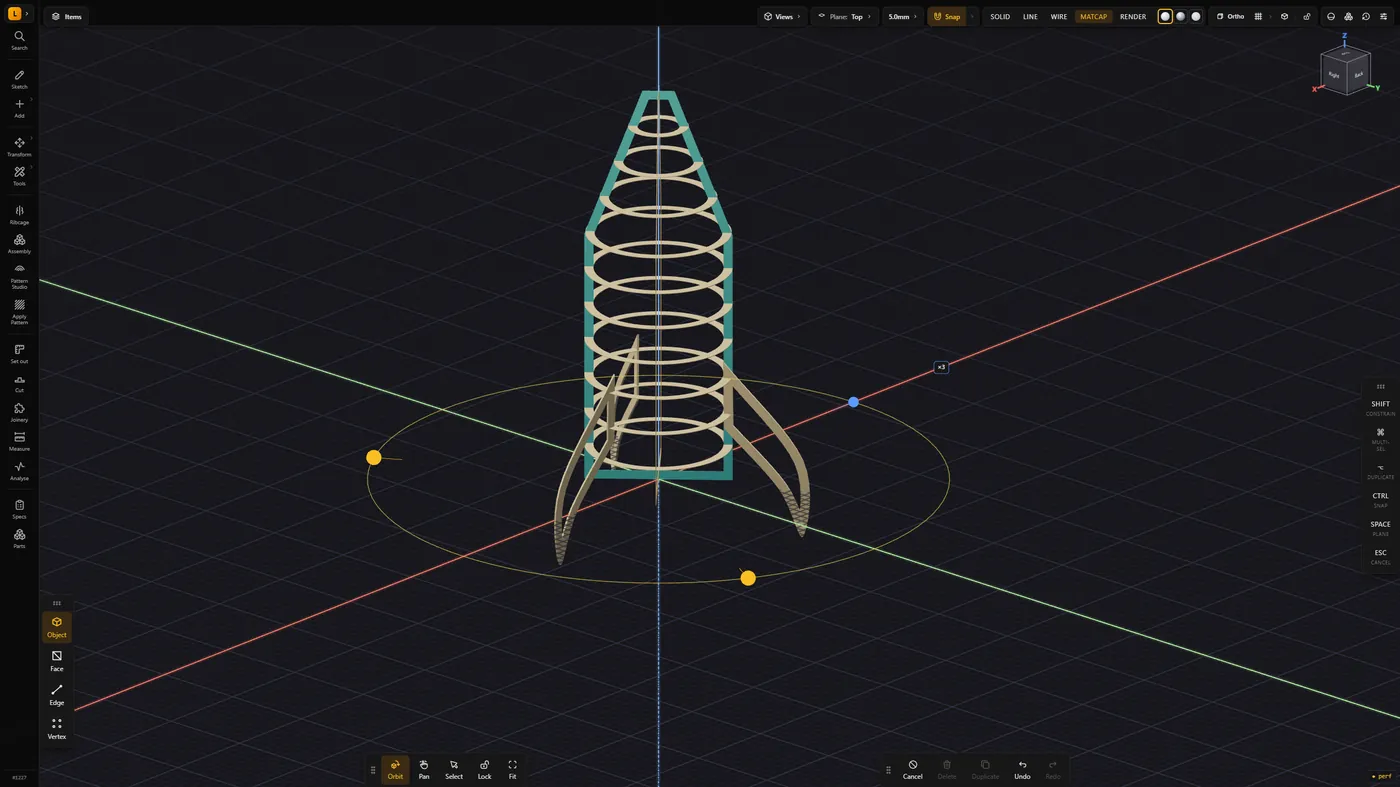The height and width of the screenshot is (787, 1400).
Task: Switch to WIRE display mode
Action: click(1059, 17)
